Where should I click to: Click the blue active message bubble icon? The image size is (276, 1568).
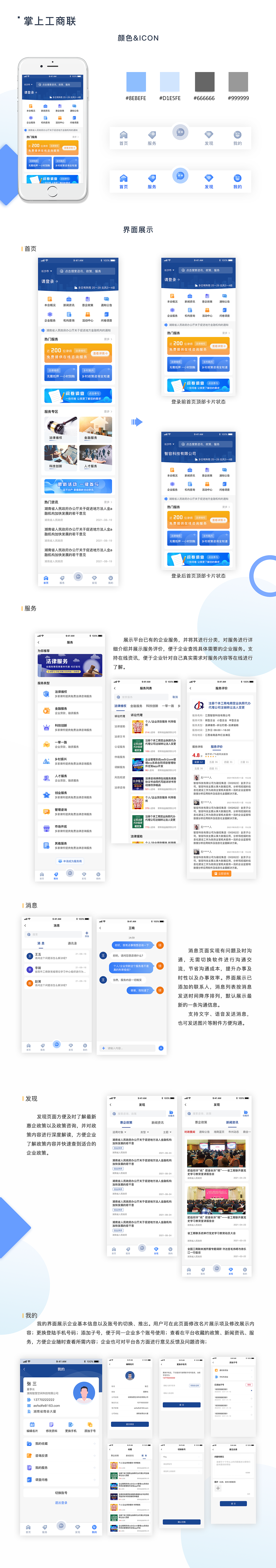180,175
